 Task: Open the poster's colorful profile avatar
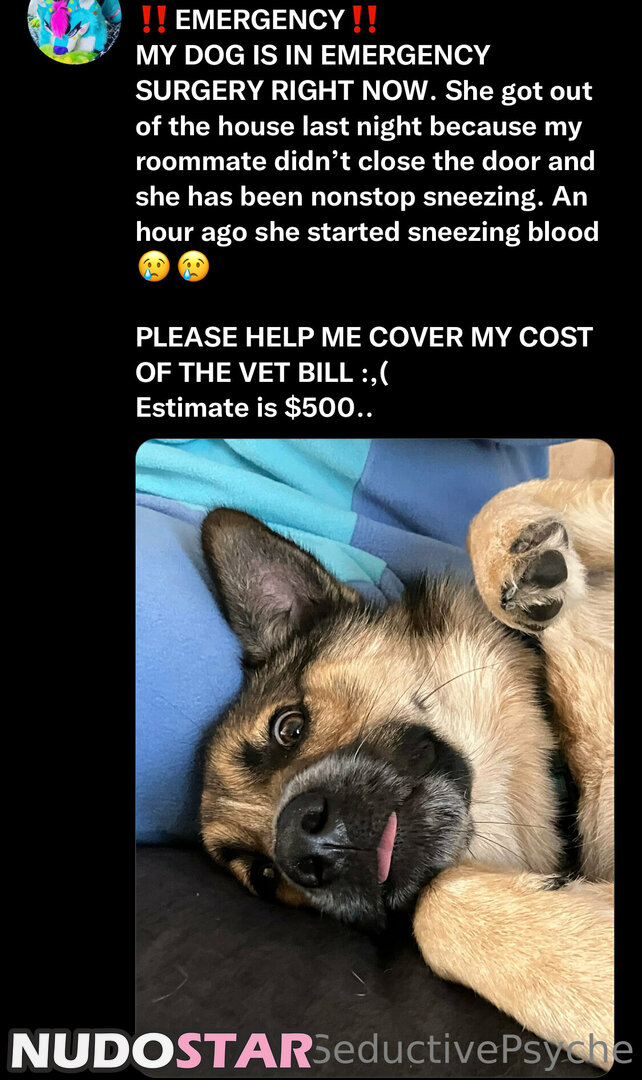pos(74,28)
